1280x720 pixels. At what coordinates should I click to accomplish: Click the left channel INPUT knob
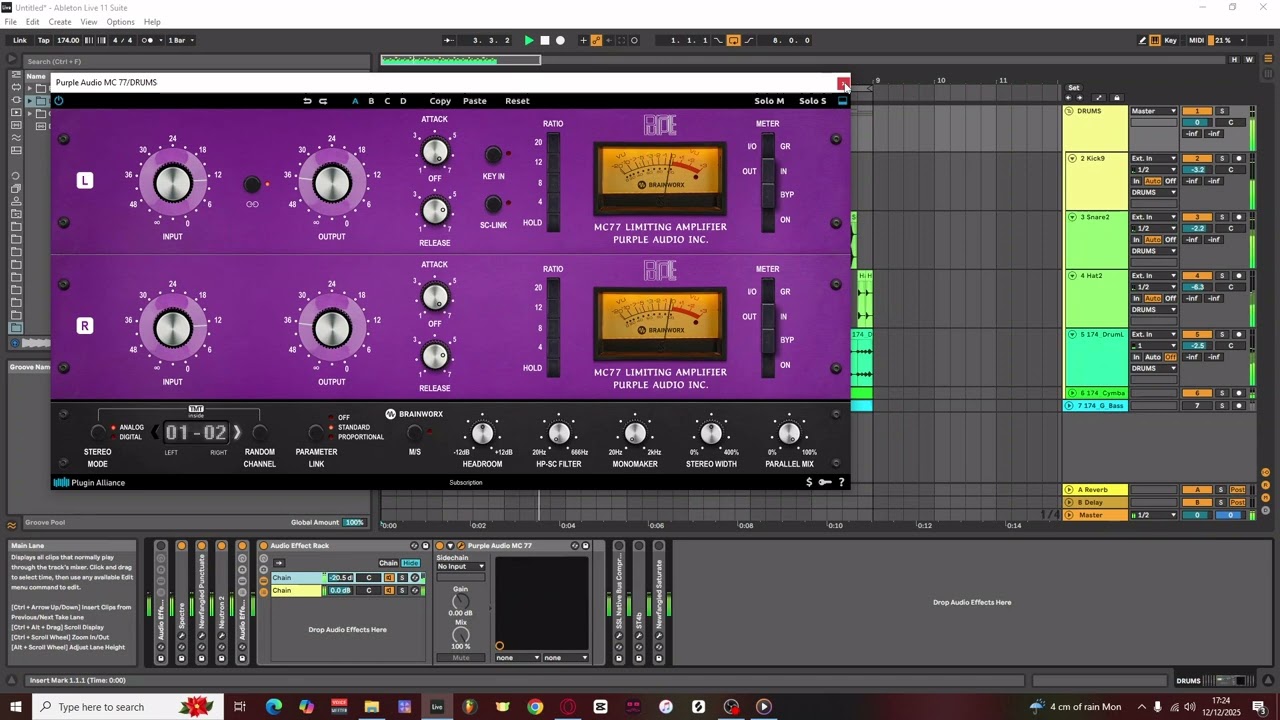click(x=173, y=183)
